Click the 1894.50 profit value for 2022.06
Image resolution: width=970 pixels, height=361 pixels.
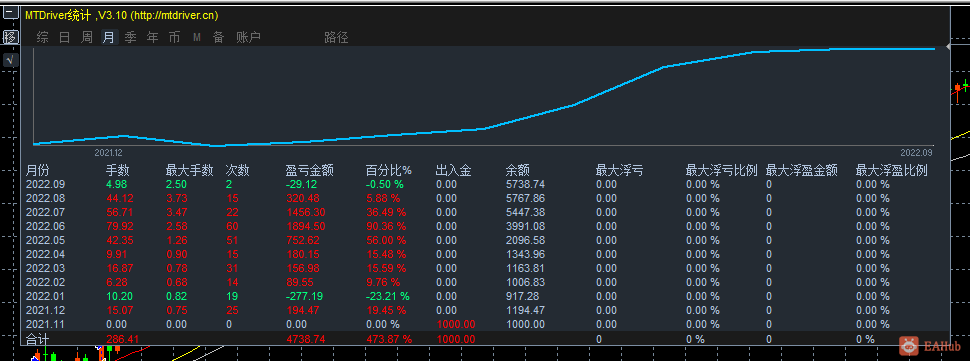click(306, 226)
